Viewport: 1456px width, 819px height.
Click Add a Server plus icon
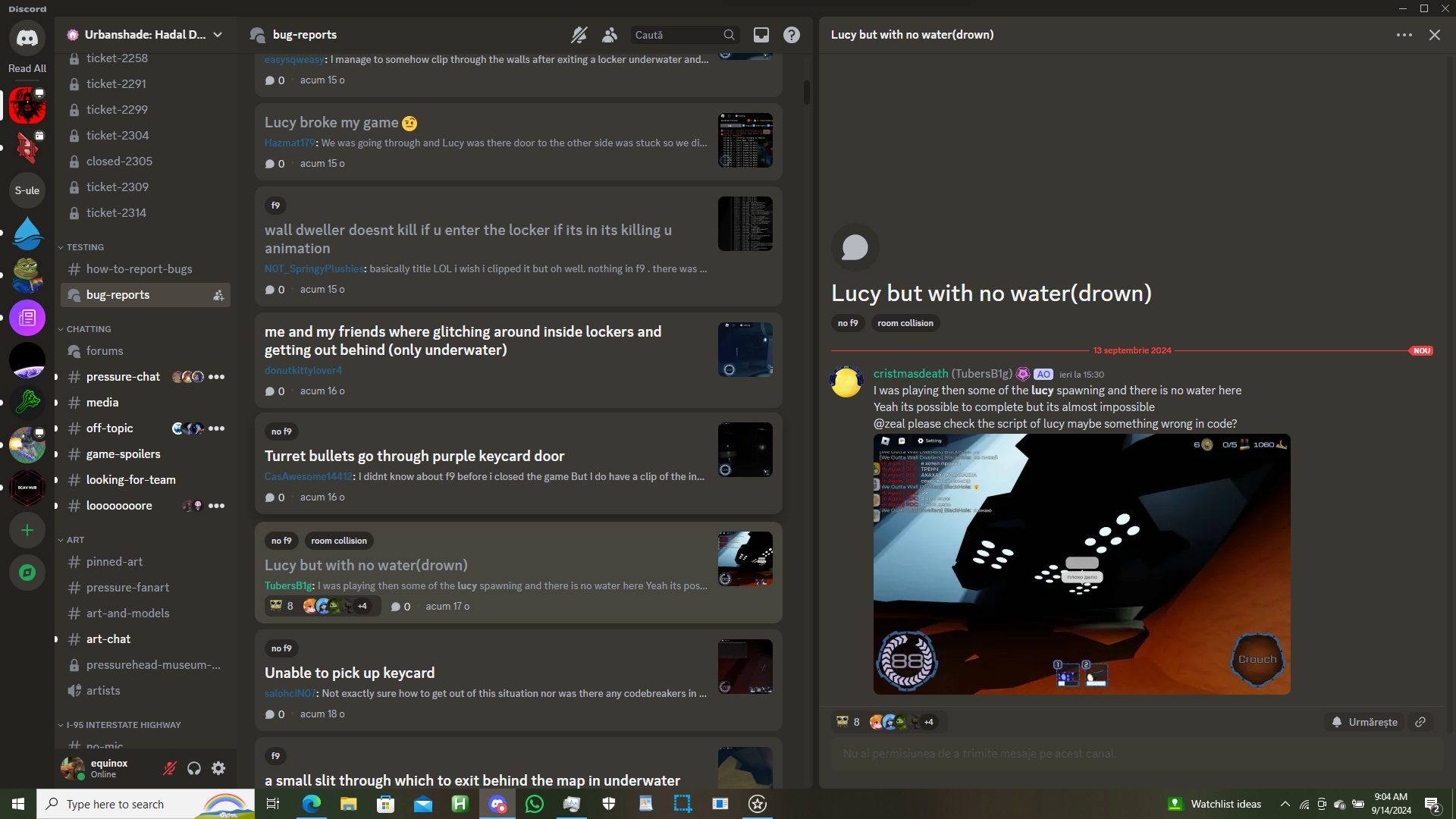(27, 530)
